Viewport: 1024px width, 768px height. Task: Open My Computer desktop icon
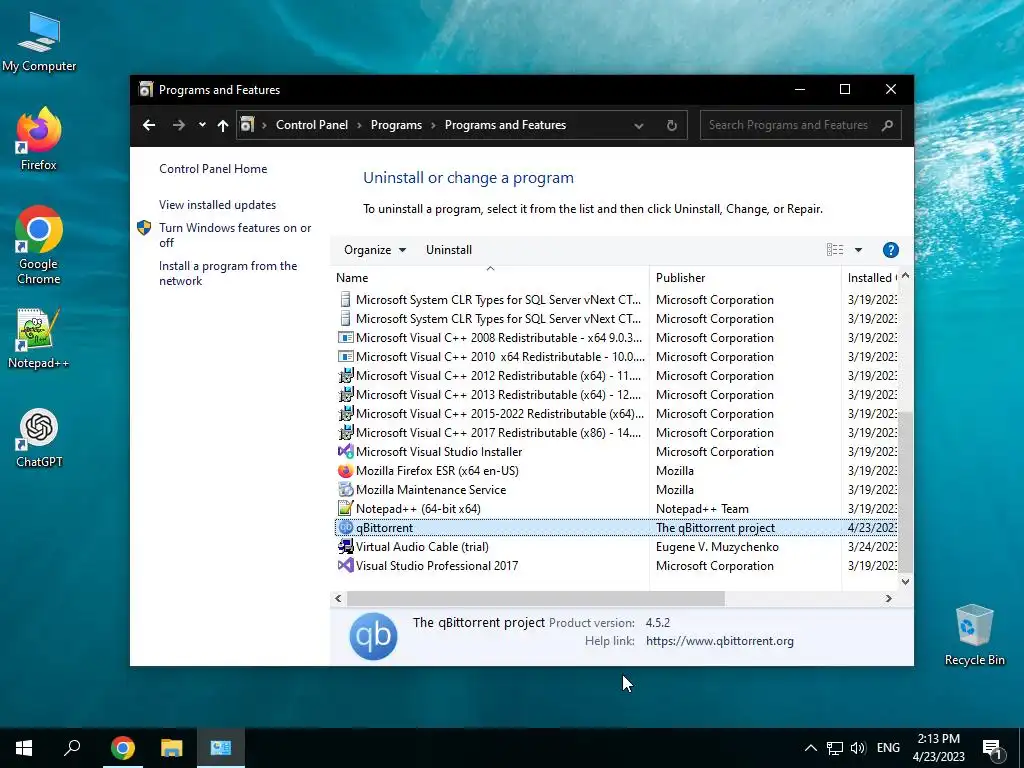pos(39,42)
